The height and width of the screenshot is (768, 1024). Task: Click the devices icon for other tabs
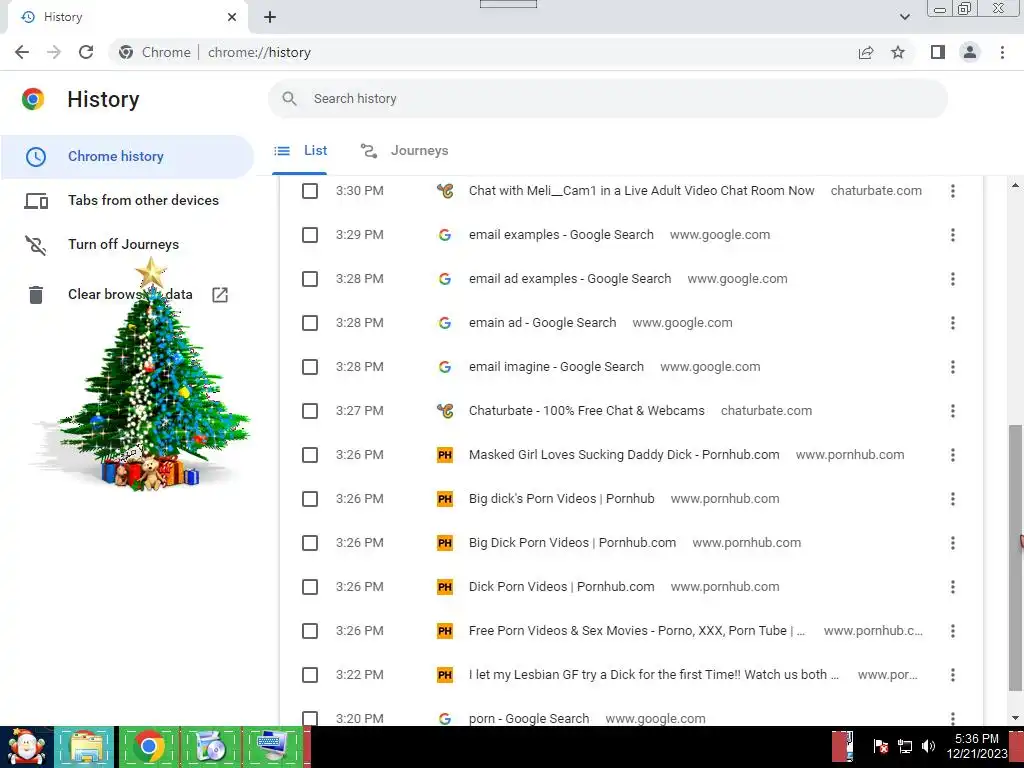point(36,201)
